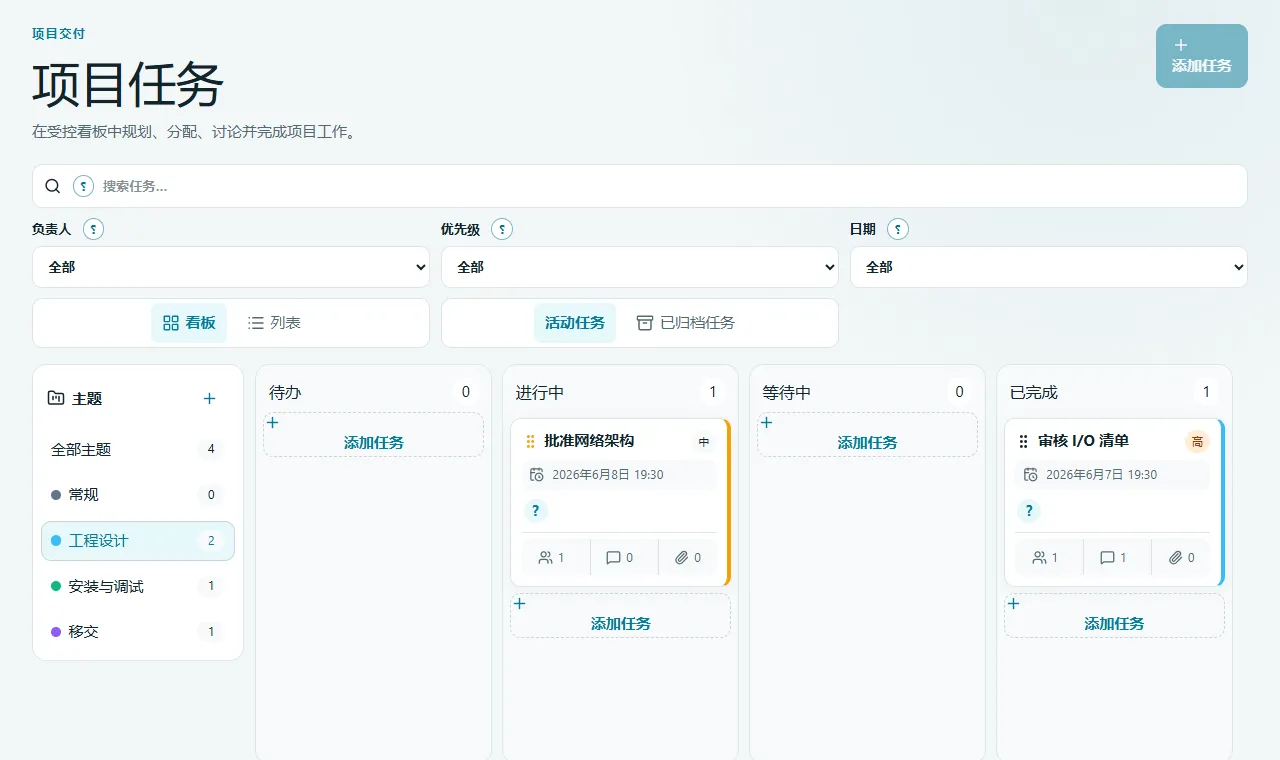Image resolution: width=1280 pixels, height=760 pixels.
Task: Click attachments icon on 批准网络架构 card
Action: (682, 558)
